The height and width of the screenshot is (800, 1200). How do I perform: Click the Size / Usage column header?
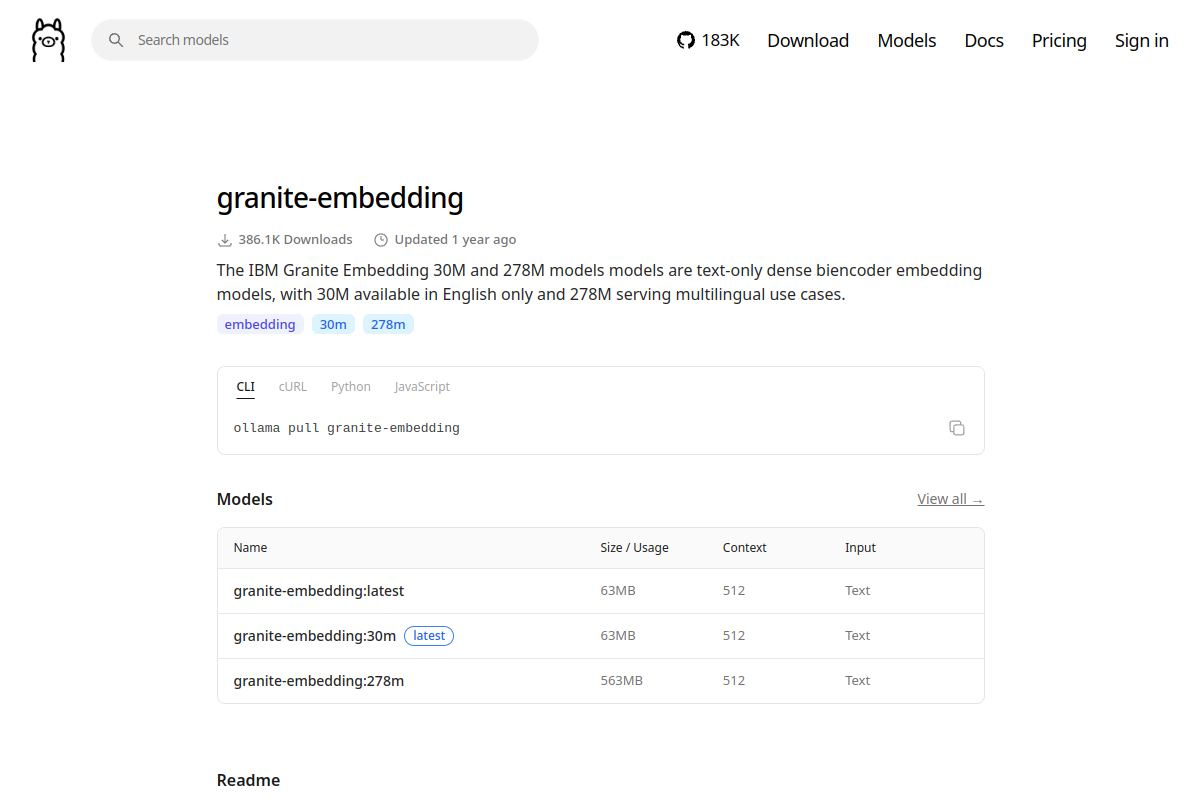[x=634, y=548]
